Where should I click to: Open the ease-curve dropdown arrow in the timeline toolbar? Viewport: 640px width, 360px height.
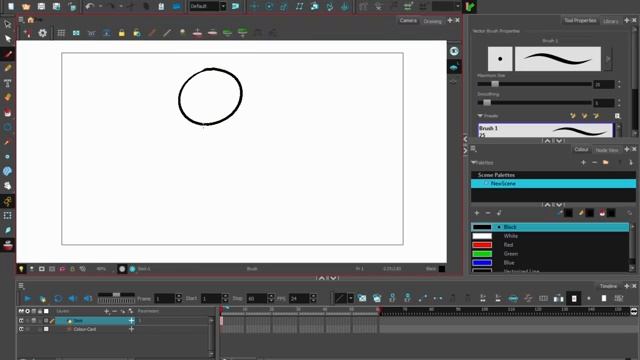click(351, 299)
